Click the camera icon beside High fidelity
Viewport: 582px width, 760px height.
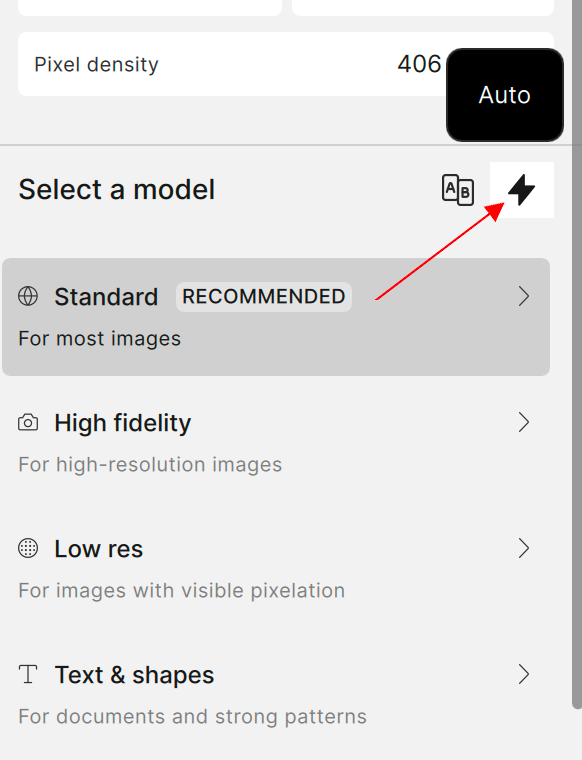[x=28, y=422]
